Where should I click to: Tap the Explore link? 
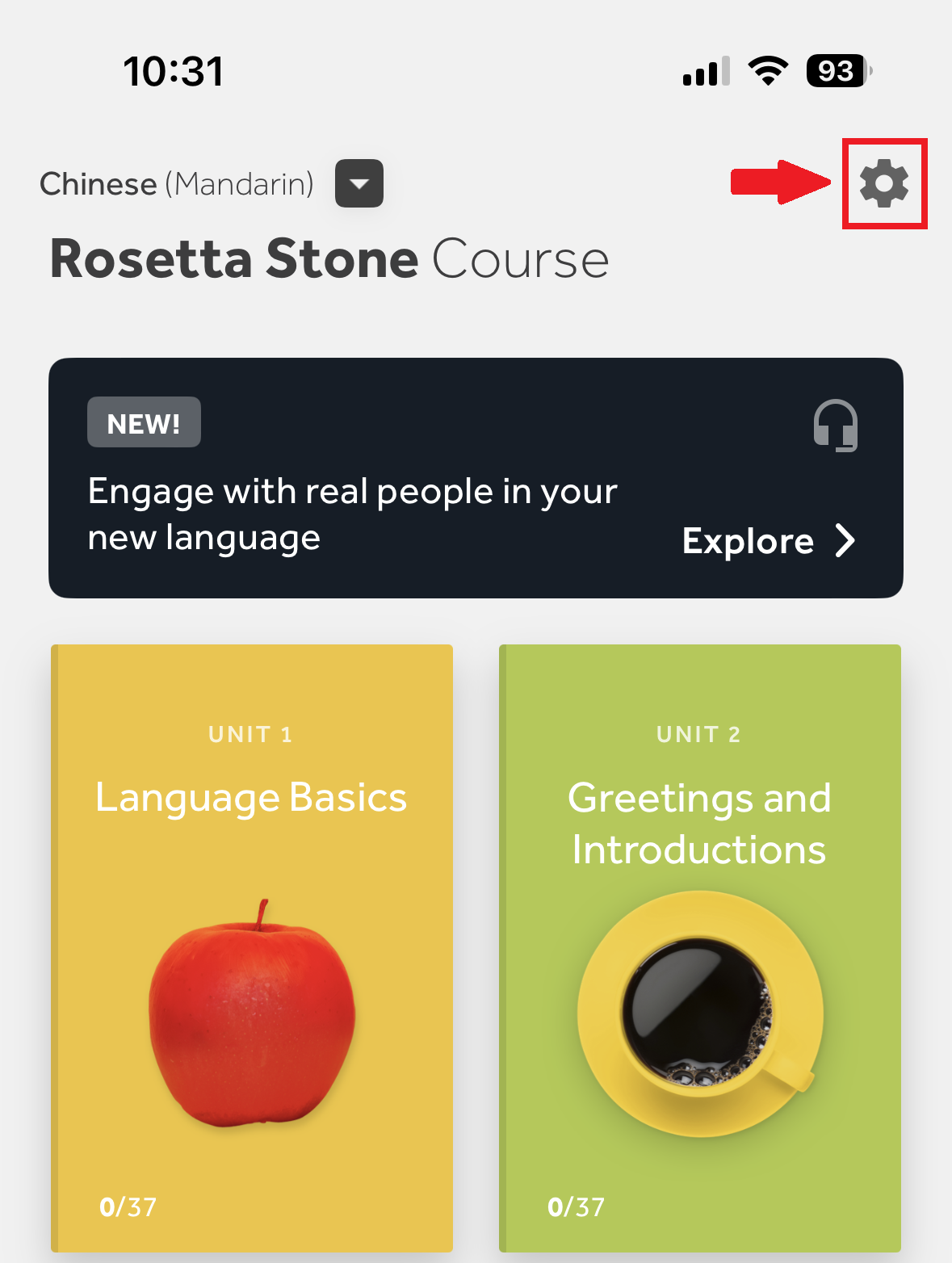coord(748,541)
